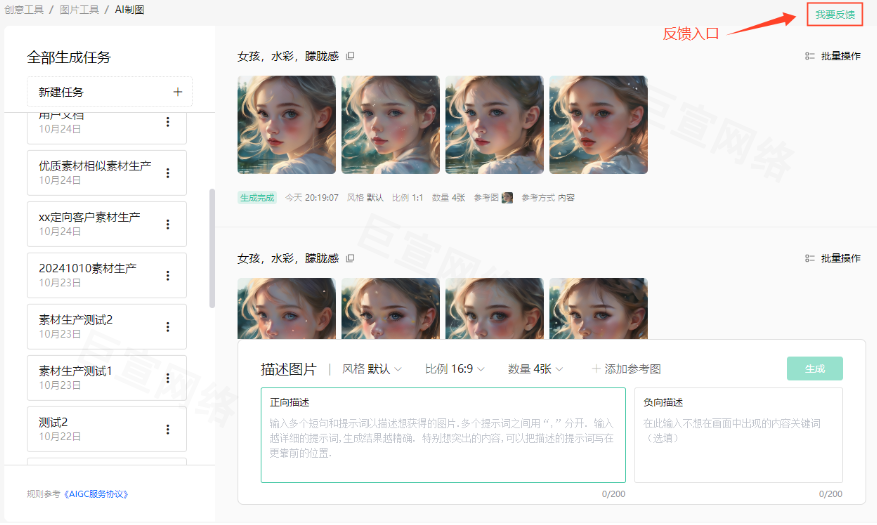Viewport: 877px width, 525px height.
Task: Open the 比例 16:9 ratio dropdown
Action: tap(455, 369)
